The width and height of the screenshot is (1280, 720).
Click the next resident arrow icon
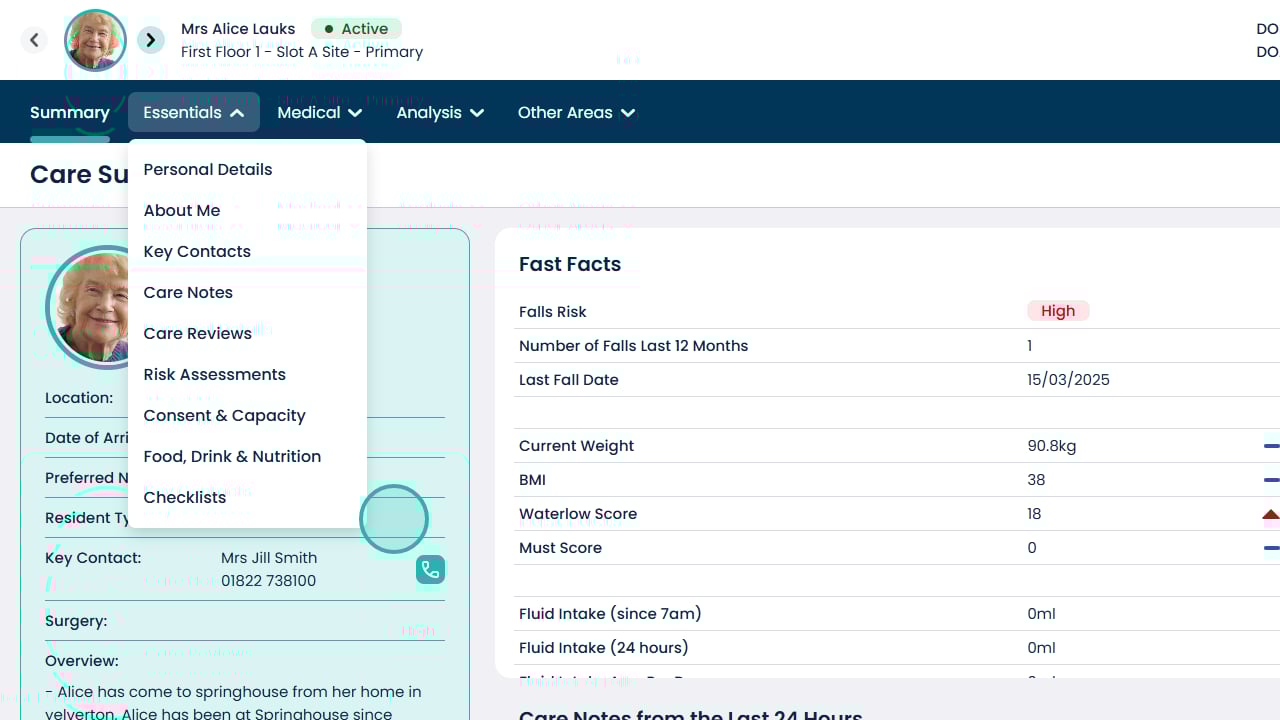pyautogui.click(x=151, y=40)
